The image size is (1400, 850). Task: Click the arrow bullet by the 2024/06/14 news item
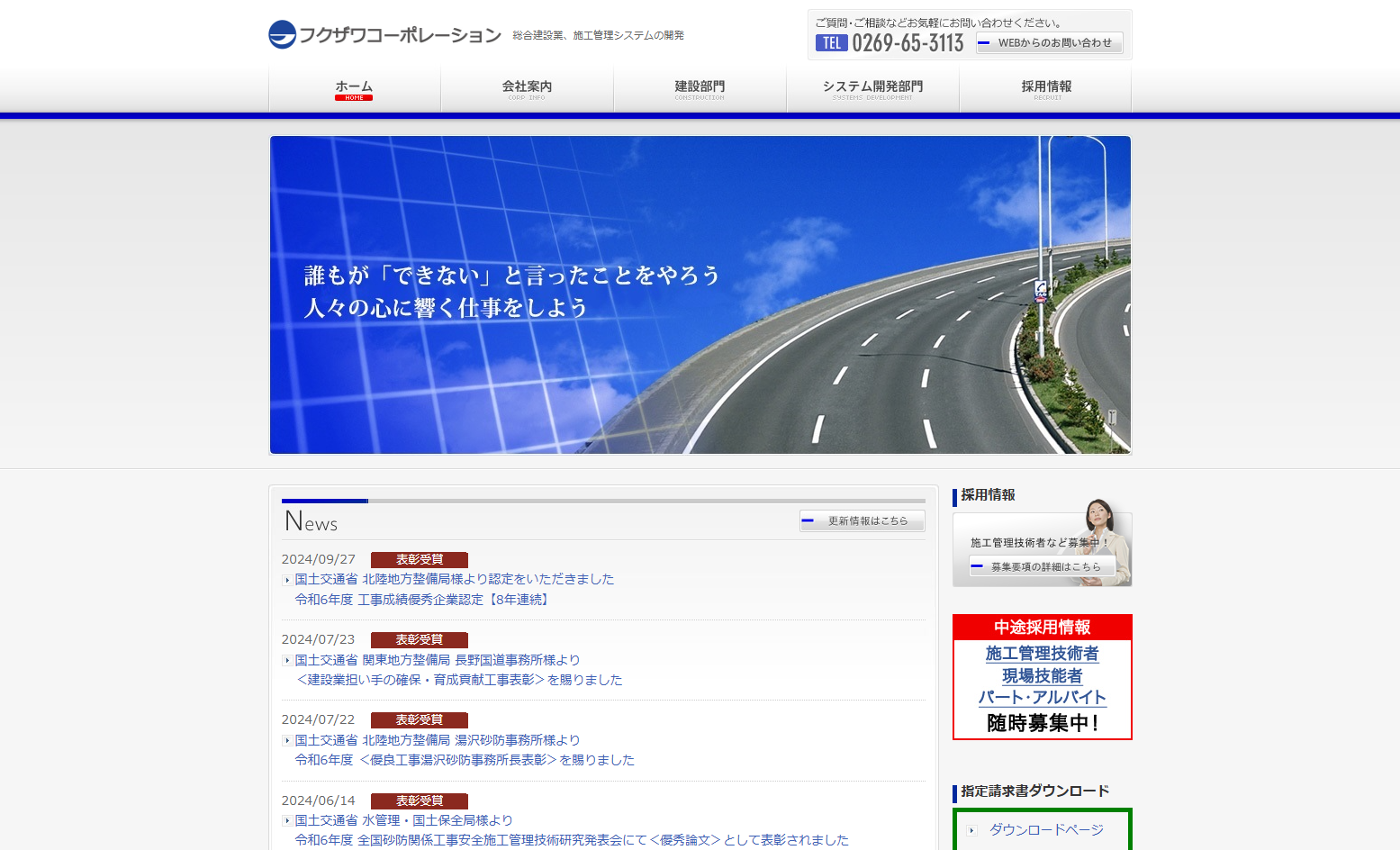tap(286, 821)
